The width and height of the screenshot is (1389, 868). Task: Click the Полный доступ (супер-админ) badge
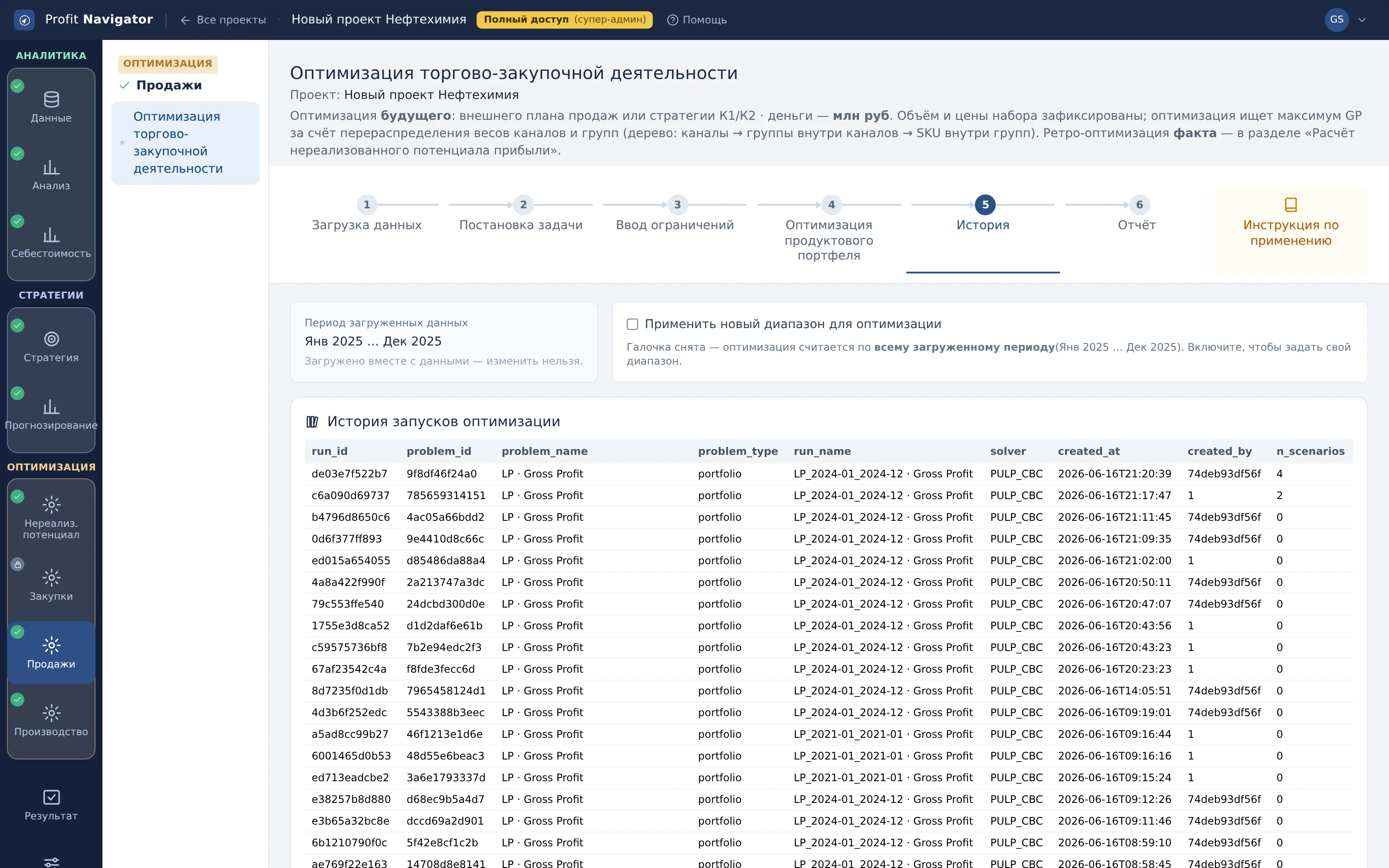pyautogui.click(x=564, y=20)
